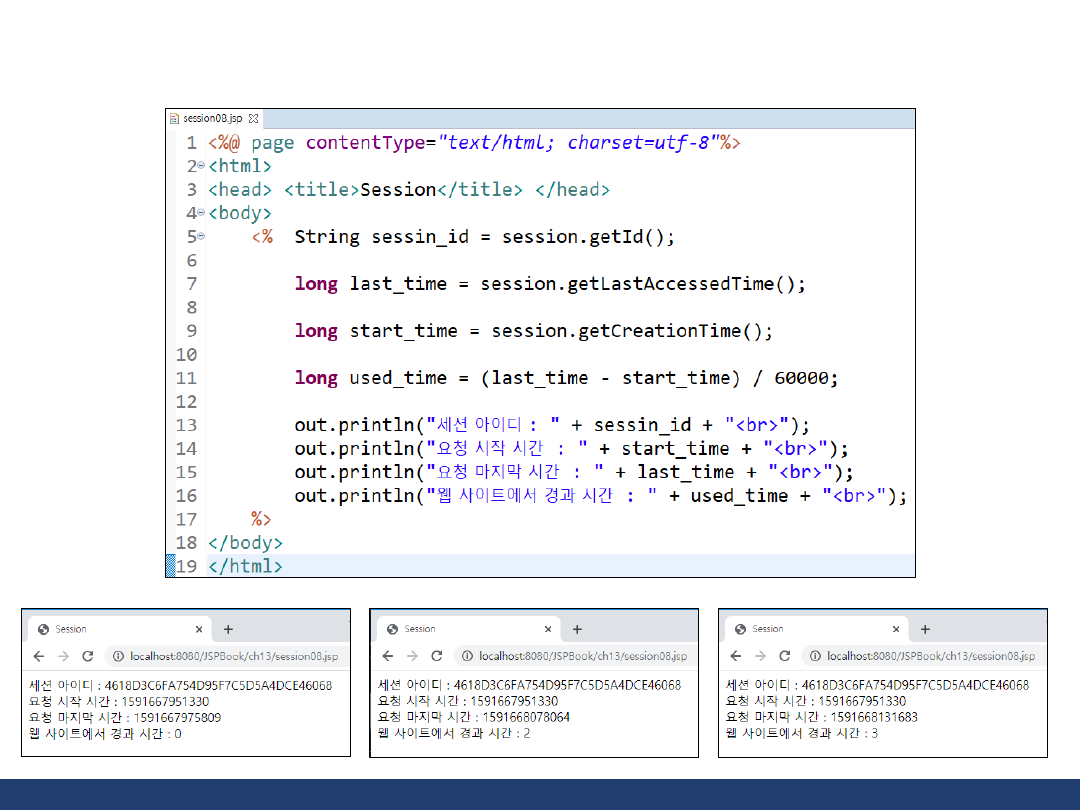
Task: Close Session tab in browser showing elapsed time 3
Action: coord(895,629)
